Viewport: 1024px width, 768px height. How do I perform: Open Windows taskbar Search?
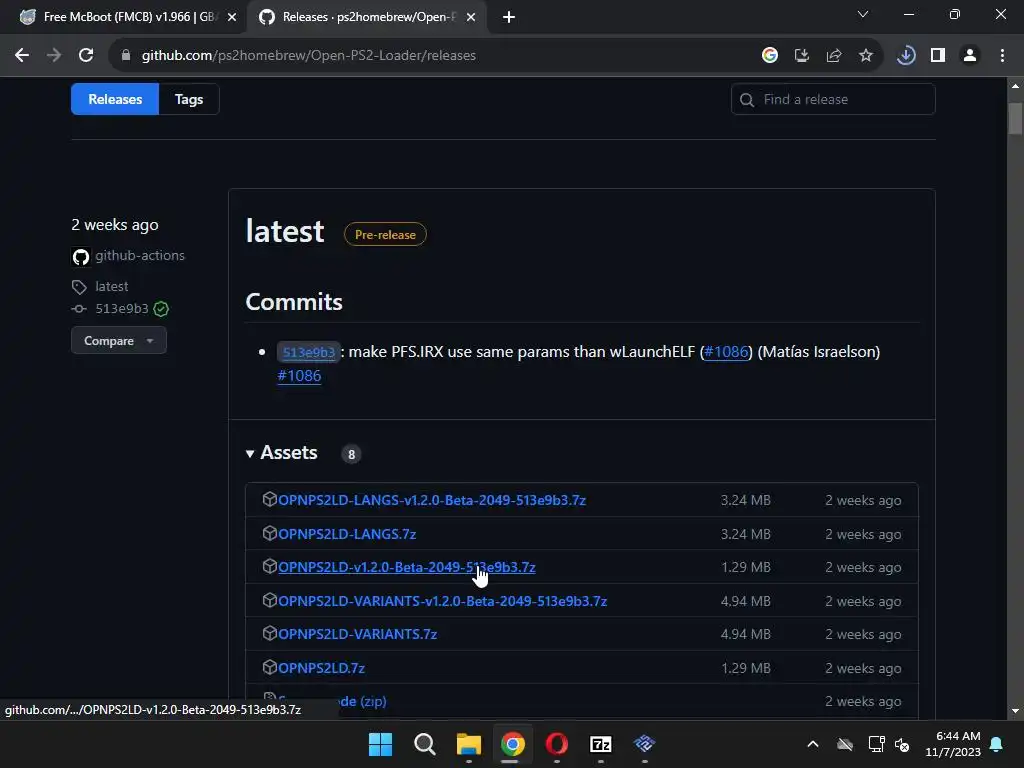click(x=424, y=744)
